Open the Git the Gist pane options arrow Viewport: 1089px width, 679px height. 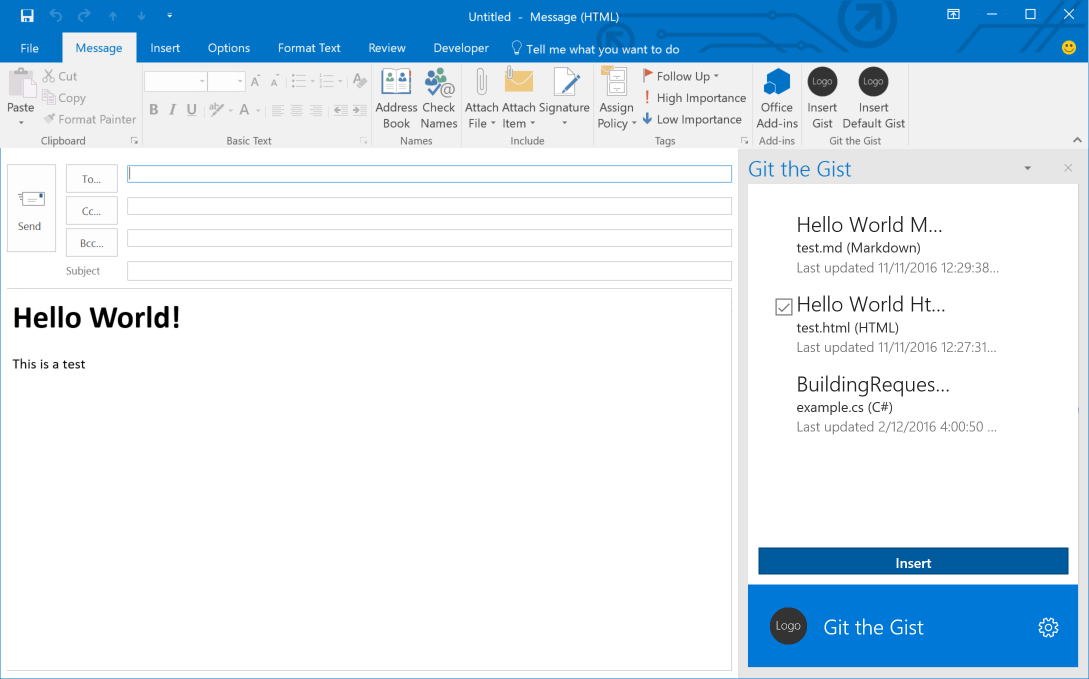click(1027, 168)
